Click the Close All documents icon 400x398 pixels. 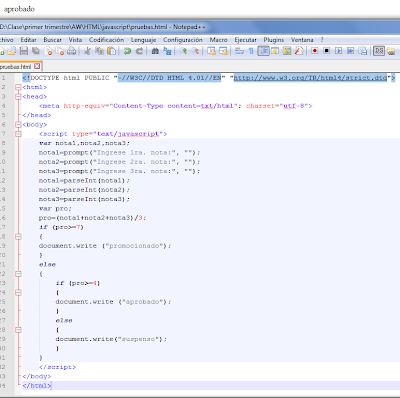[x=60, y=51]
